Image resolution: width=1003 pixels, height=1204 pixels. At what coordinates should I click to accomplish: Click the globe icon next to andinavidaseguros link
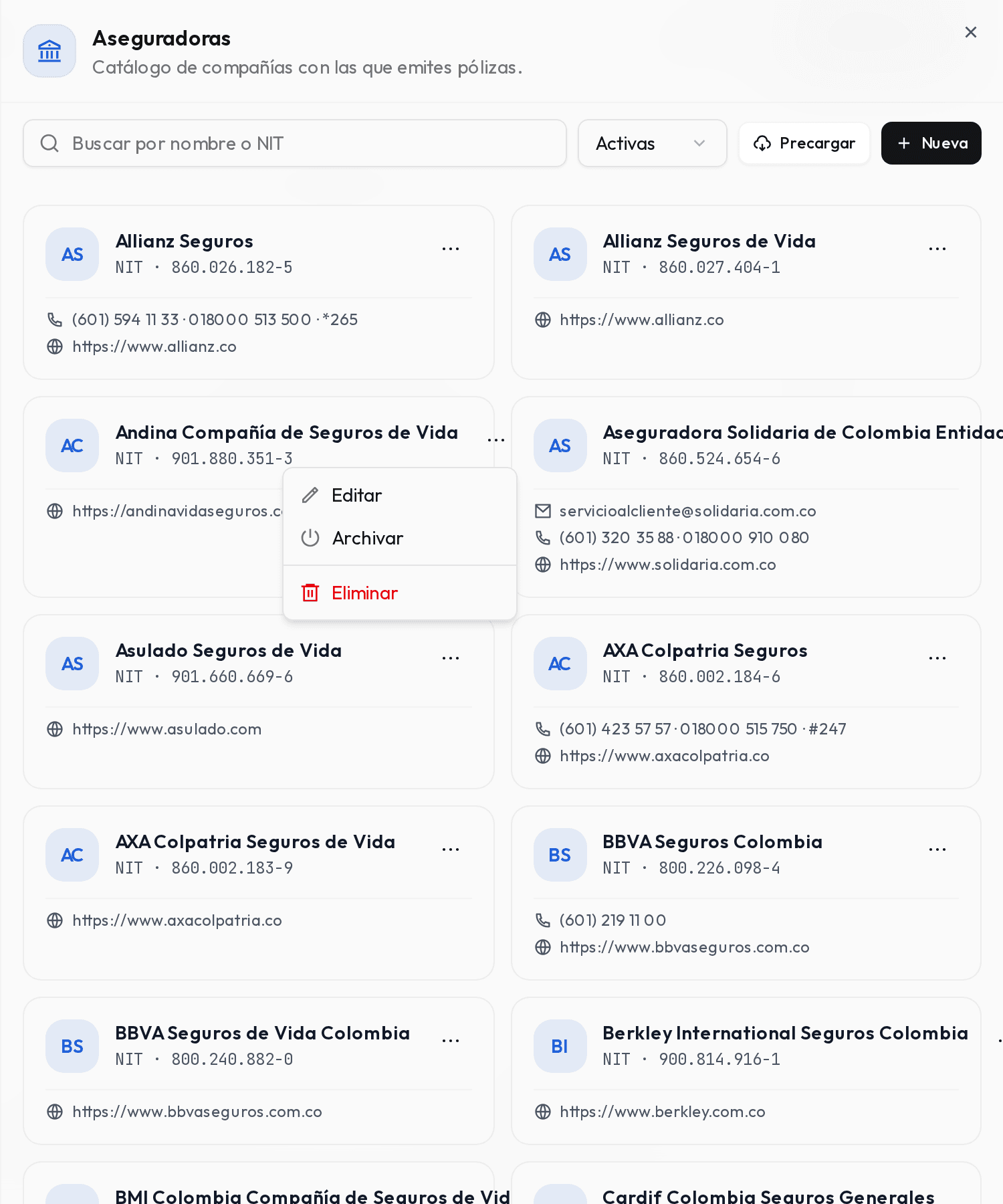[55, 511]
